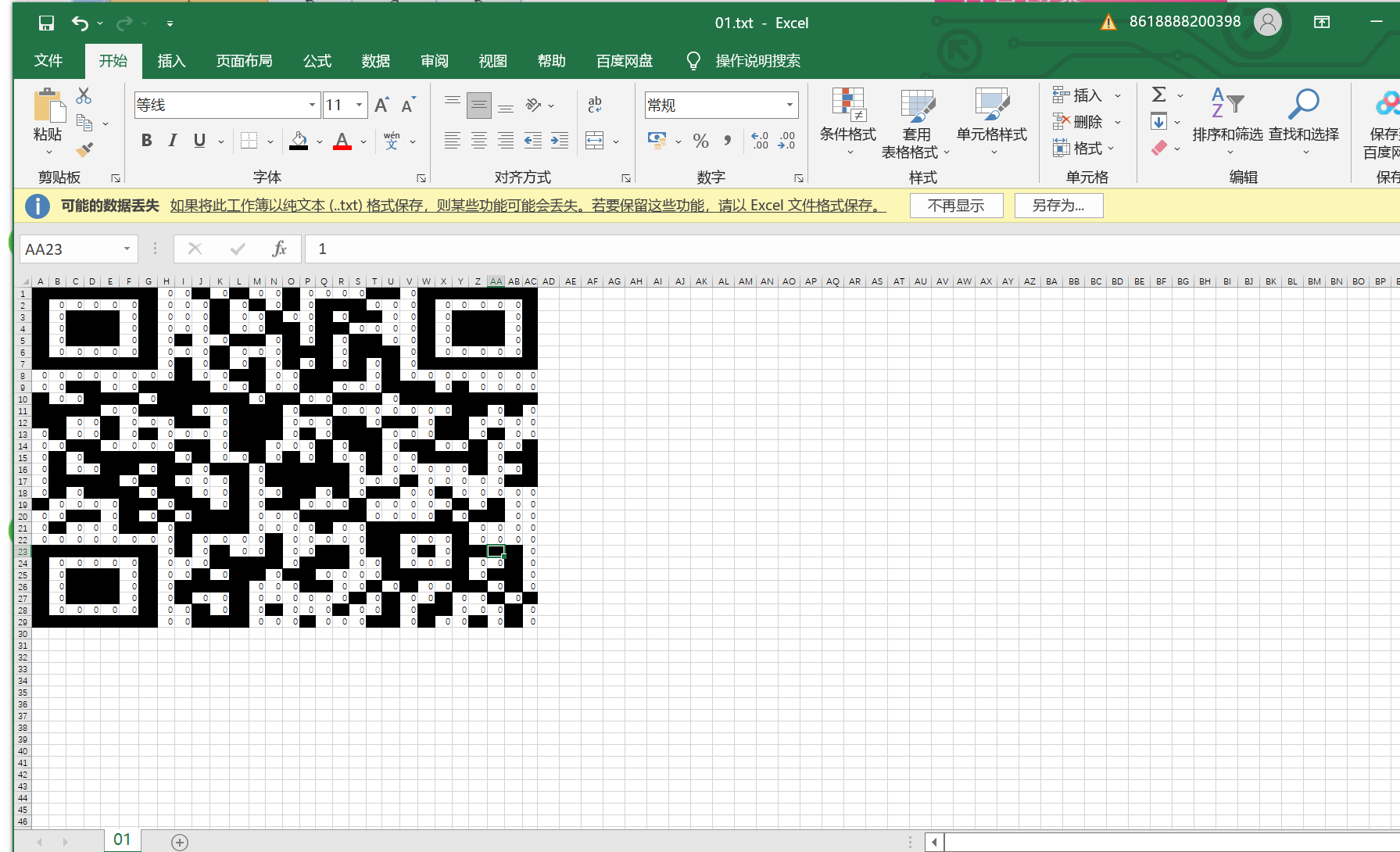This screenshot has width=1400, height=852.
Task: Click the Merge and Center icon
Action: coord(595,141)
